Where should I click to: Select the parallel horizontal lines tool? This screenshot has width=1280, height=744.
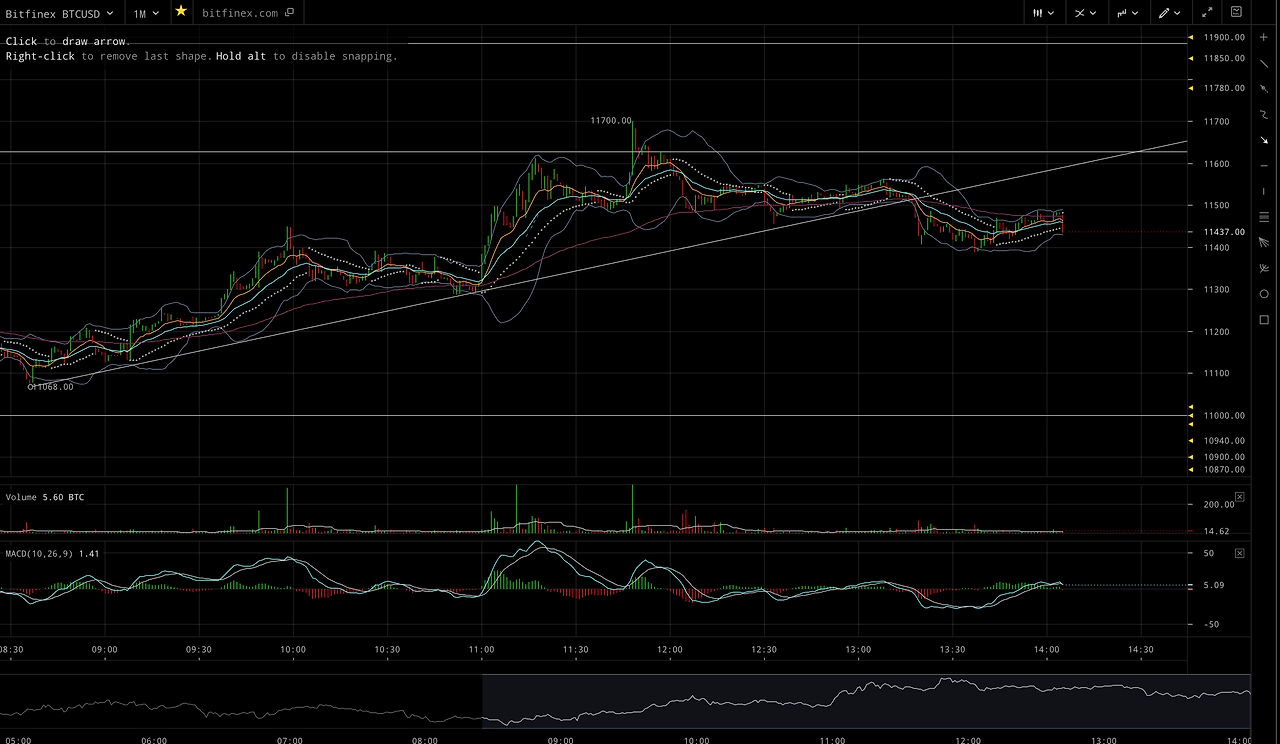(x=1264, y=217)
